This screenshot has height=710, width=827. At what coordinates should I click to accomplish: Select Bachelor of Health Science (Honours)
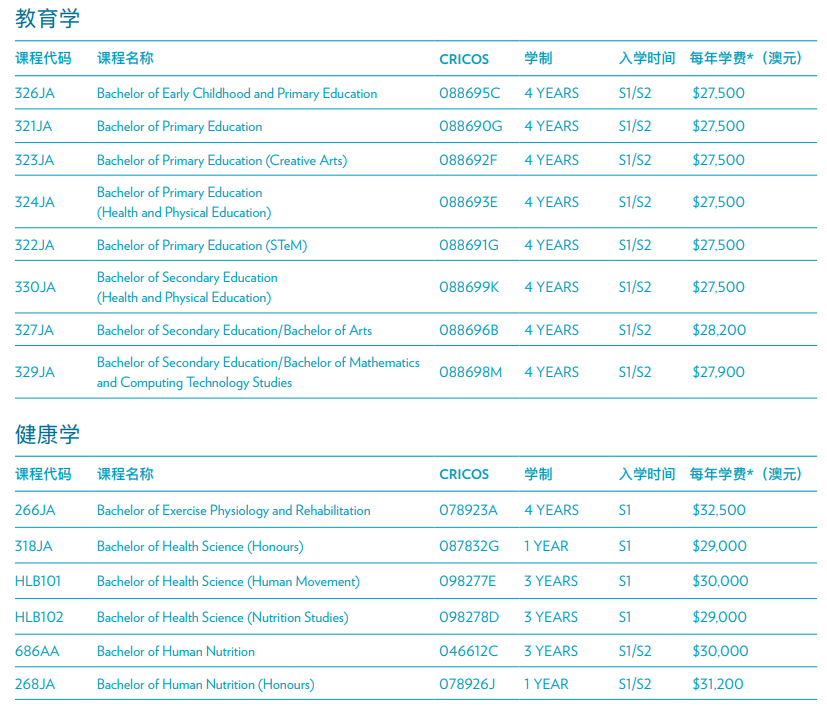(200, 546)
